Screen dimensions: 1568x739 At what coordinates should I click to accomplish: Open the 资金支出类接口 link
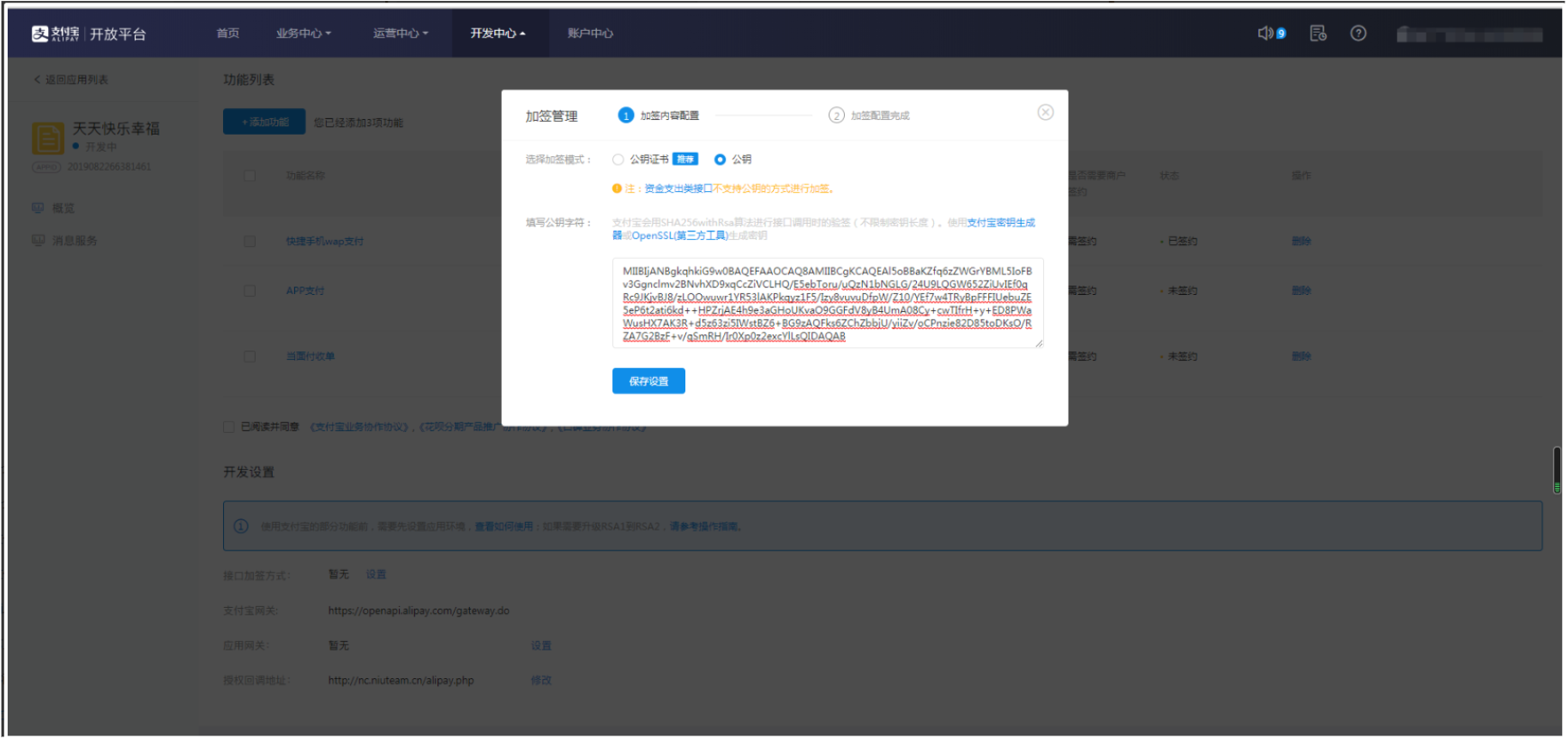(x=678, y=189)
